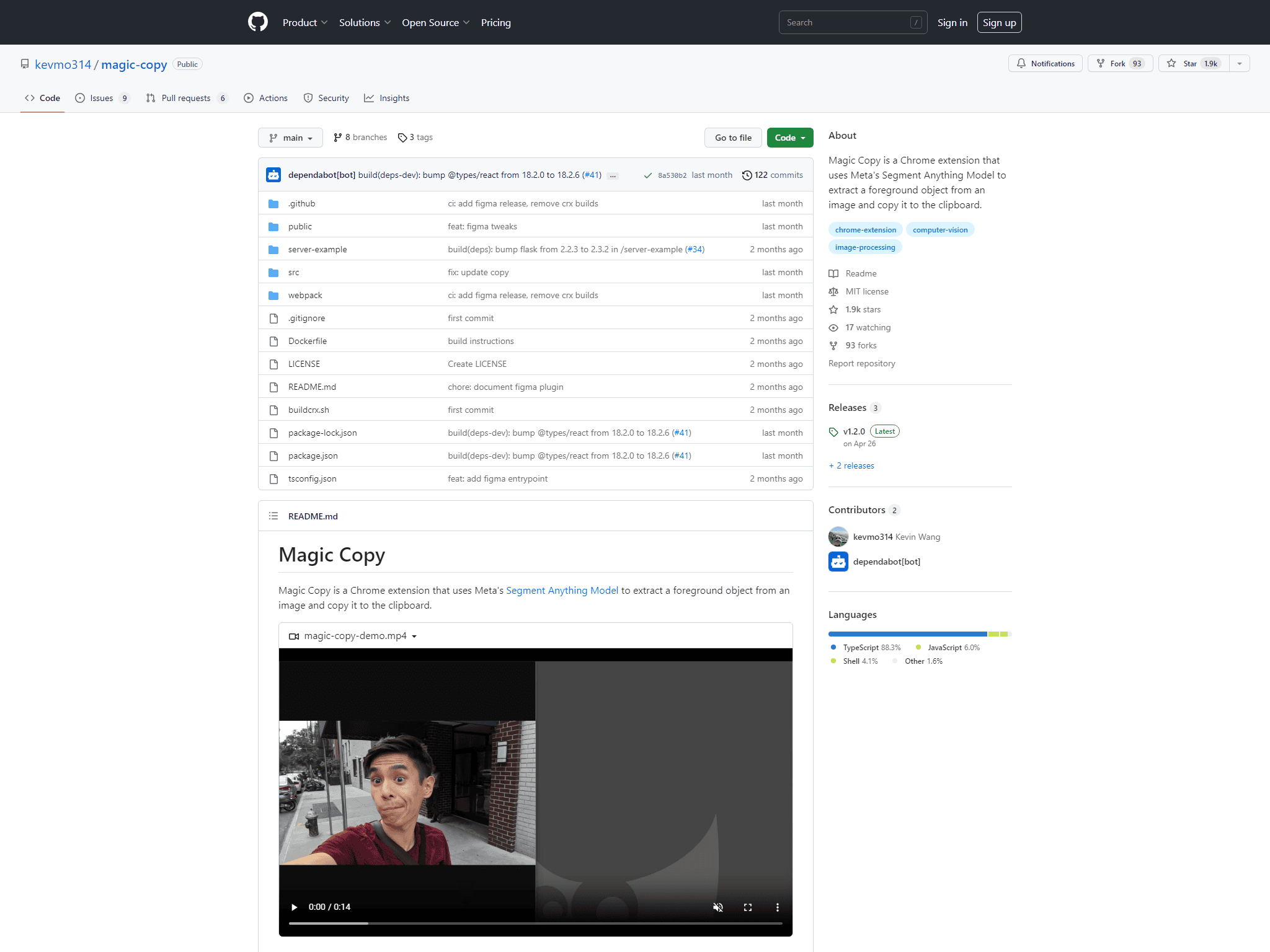Viewport: 1270px width, 952px height.
Task: View the 3 tags link
Action: click(415, 137)
